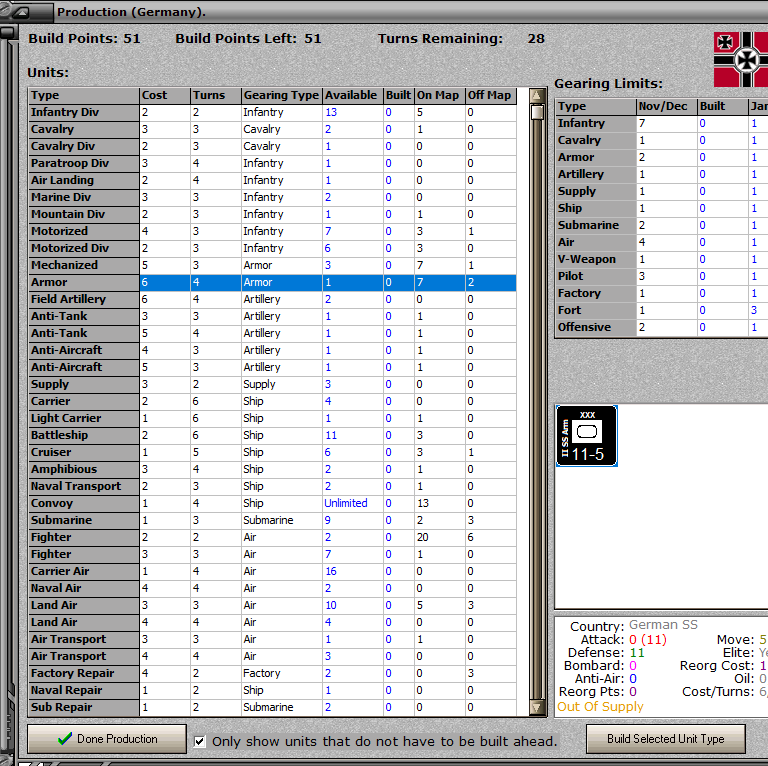This screenshot has height=766, width=768.
Task: Select the Marine Div unit row
Action: coord(272,197)
